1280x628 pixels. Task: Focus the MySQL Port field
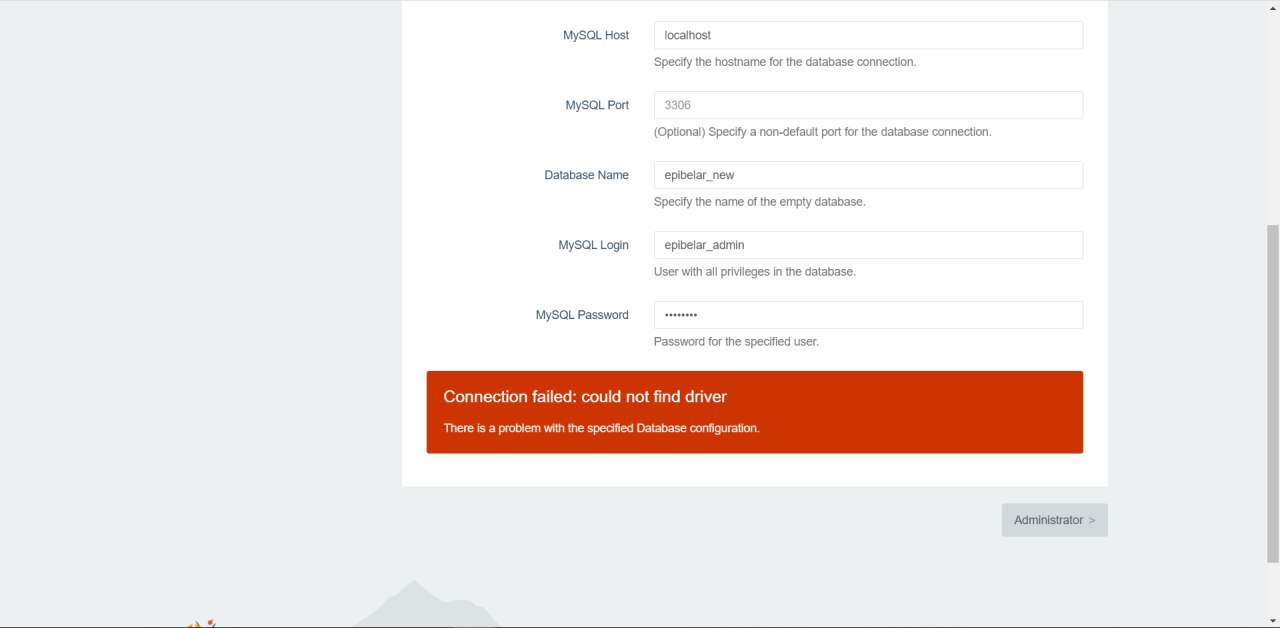[868, 105]
